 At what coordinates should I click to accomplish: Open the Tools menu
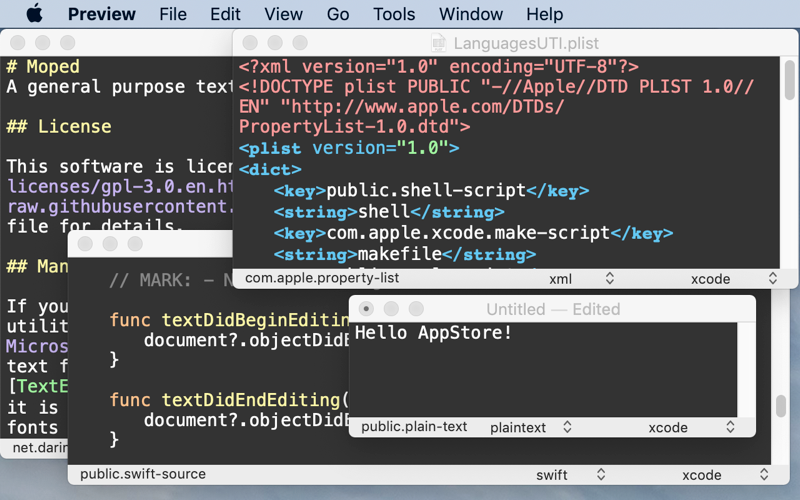(x=394, y=14)
